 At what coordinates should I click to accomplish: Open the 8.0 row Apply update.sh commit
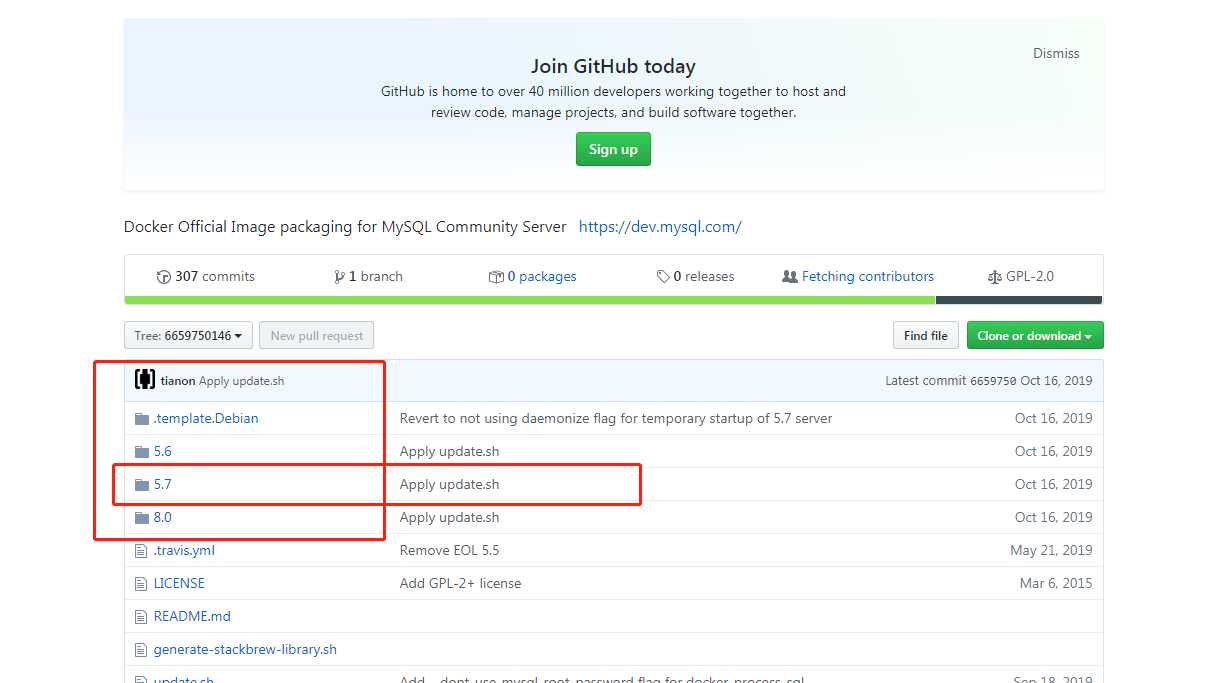pos(449,517)
